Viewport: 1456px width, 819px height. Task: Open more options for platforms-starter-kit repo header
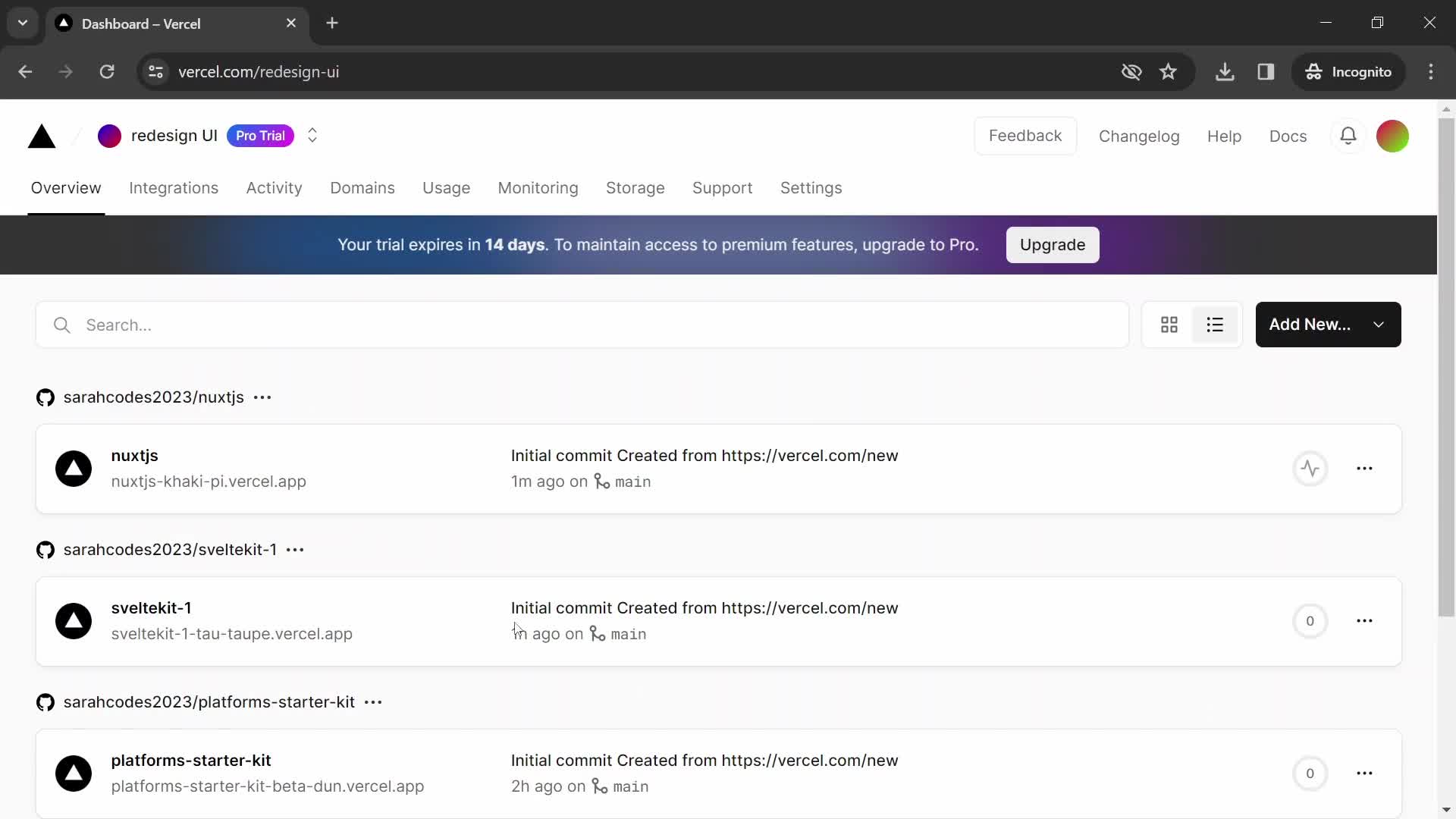373,702
